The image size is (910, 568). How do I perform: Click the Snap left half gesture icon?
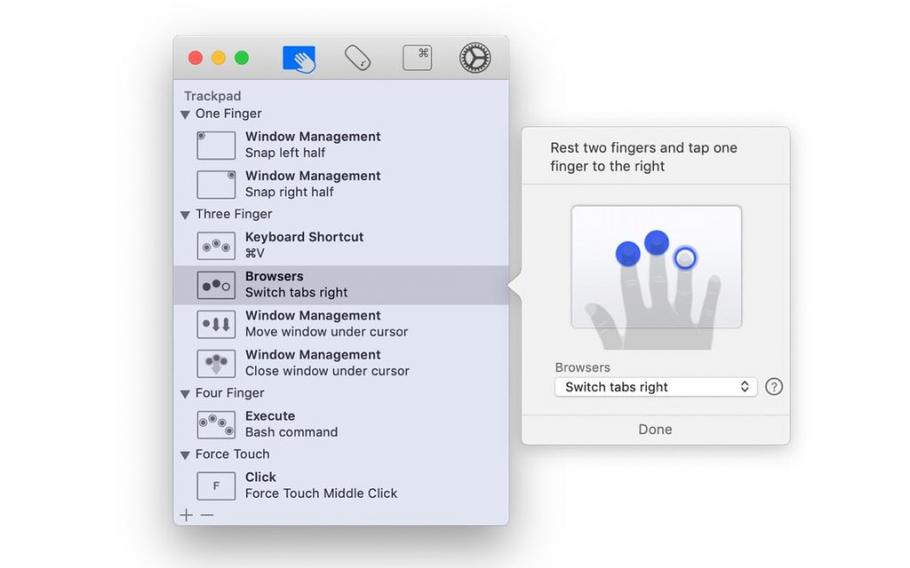click(216, 145)
